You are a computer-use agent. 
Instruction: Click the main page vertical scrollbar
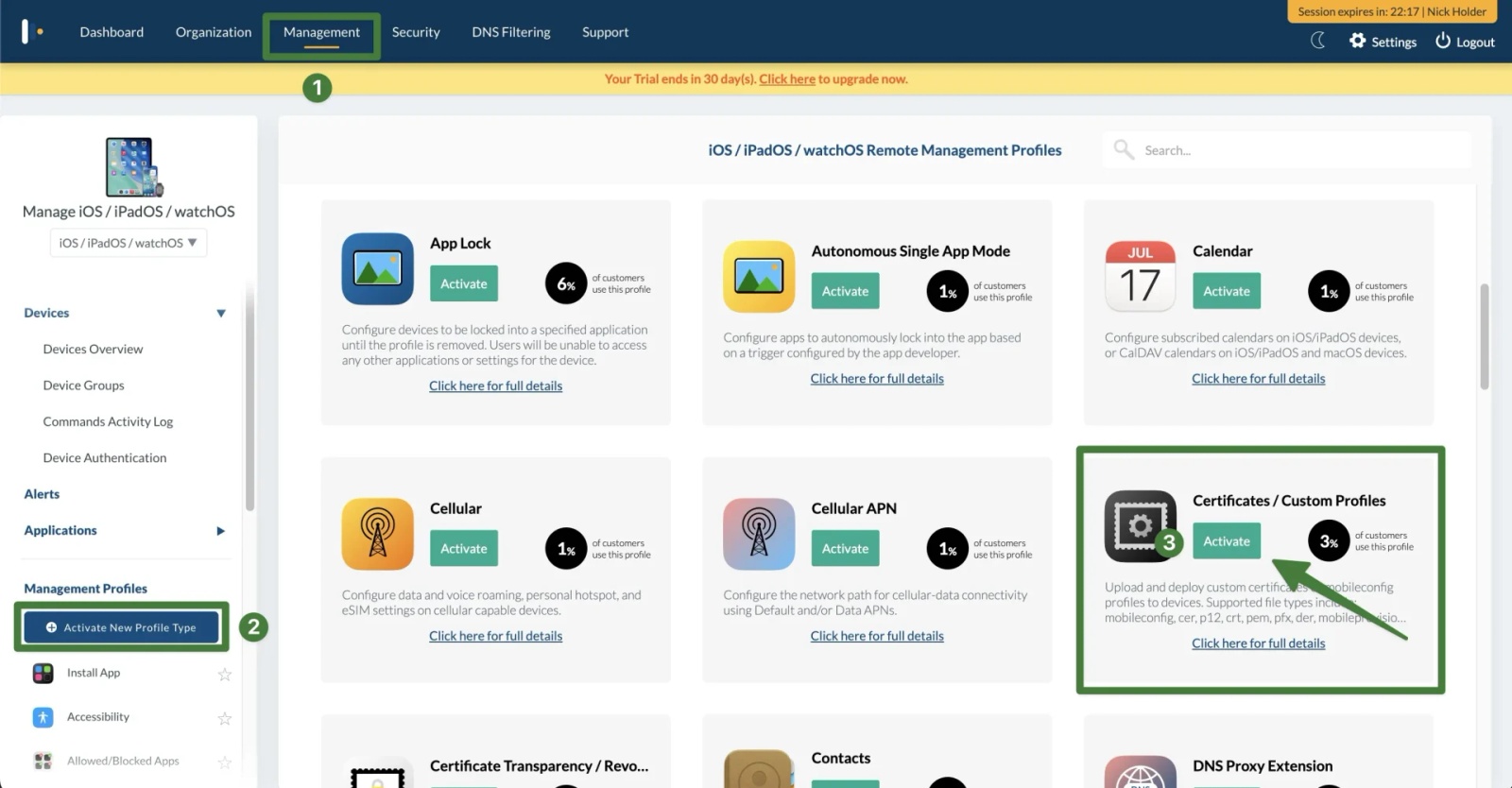click(1485, 335)
